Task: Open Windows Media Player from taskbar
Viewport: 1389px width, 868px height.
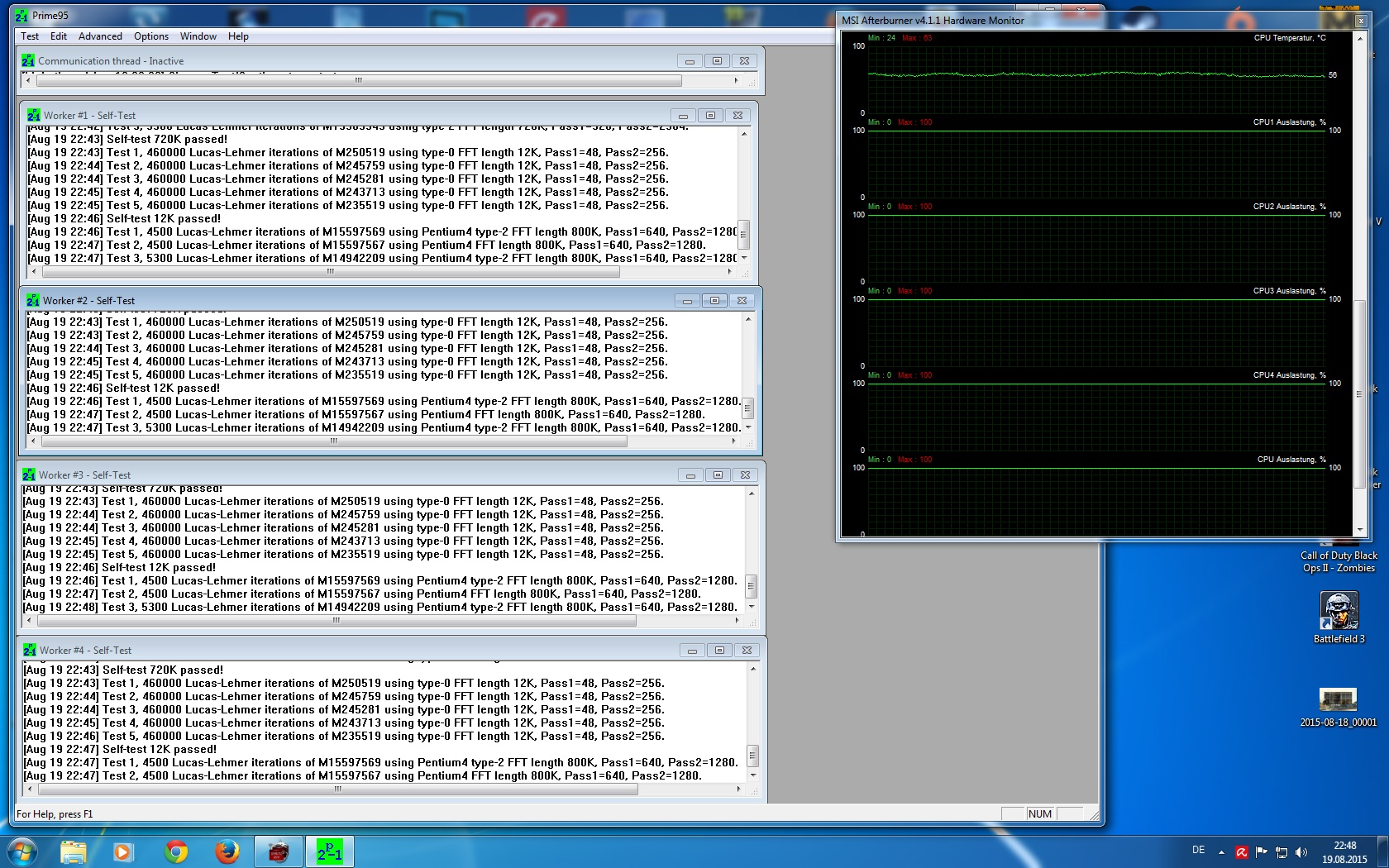Action: [x=123, y=851]
